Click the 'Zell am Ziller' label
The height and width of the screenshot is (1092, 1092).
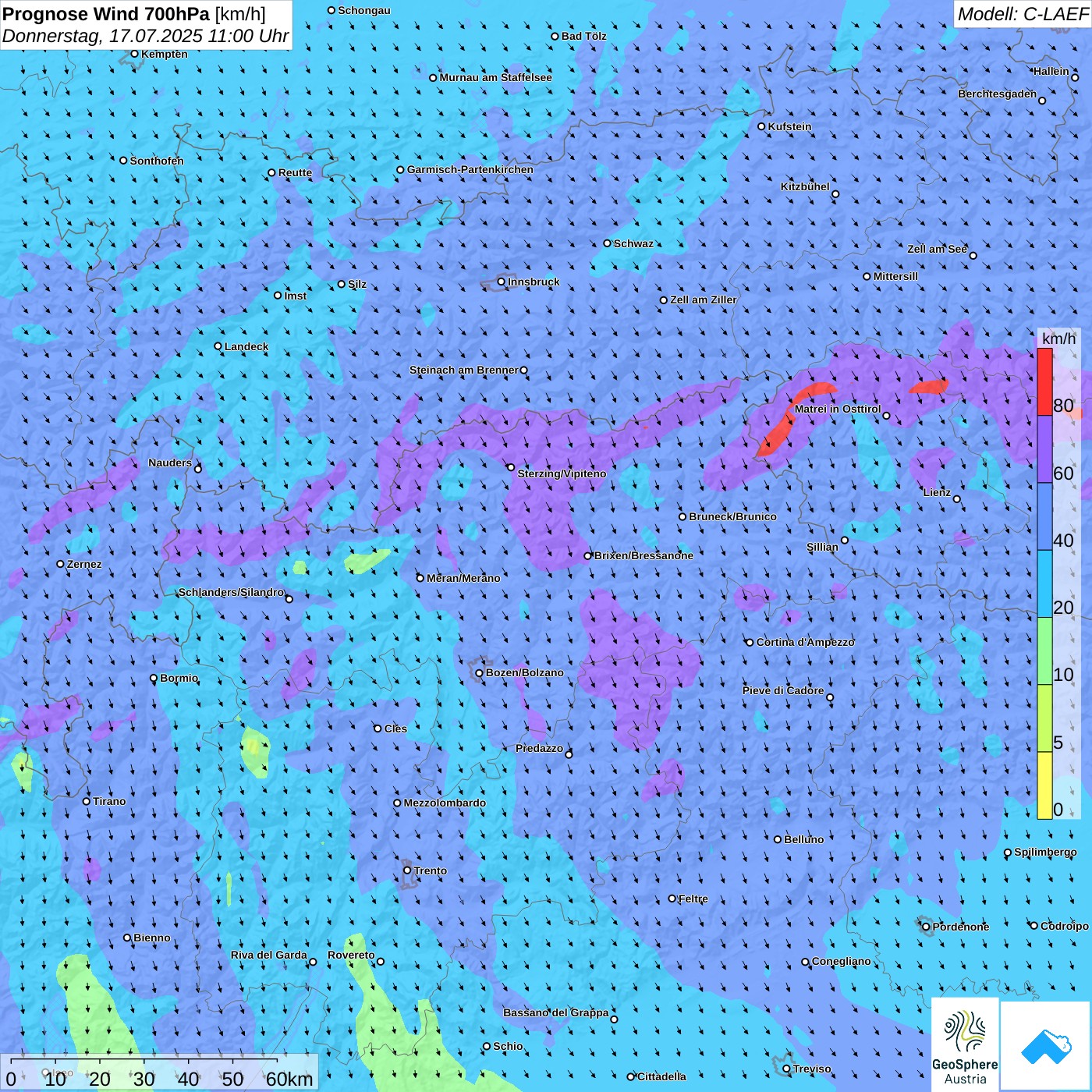[x=704, y=300]
